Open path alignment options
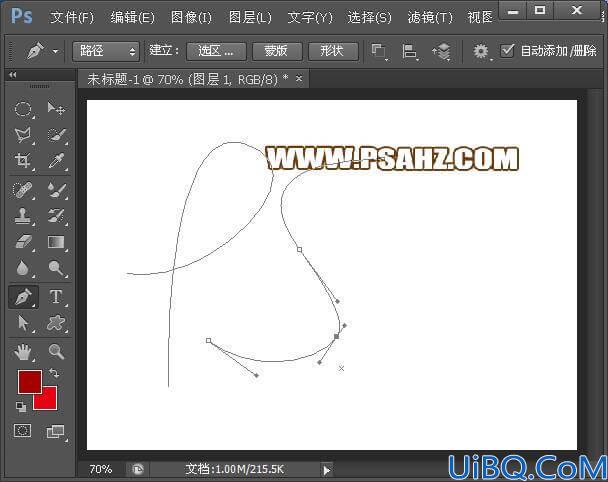This screenshot has height=482, width=608. [x=410, y=52]
